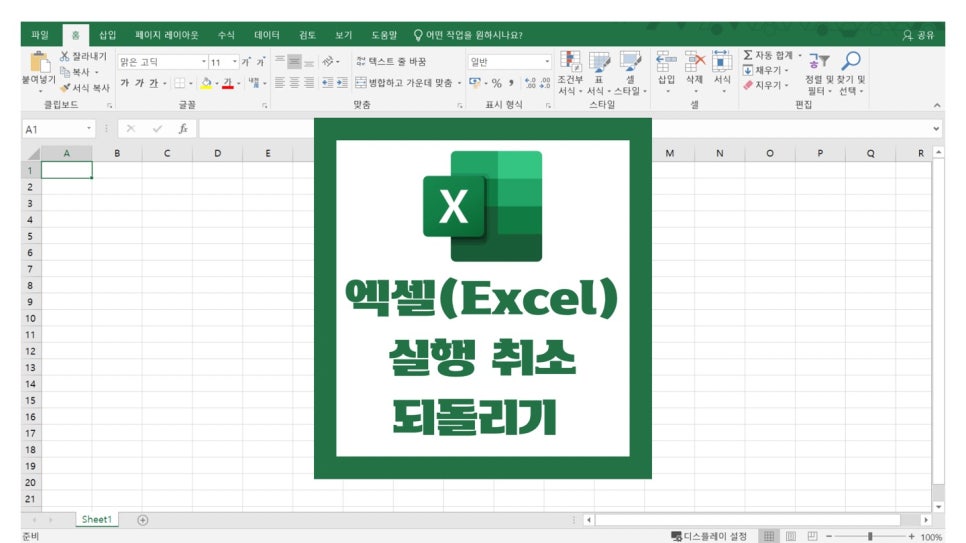Click the orientation (angled text) icon
This screenshot has height=543, width=966.
tap(328, 61)
